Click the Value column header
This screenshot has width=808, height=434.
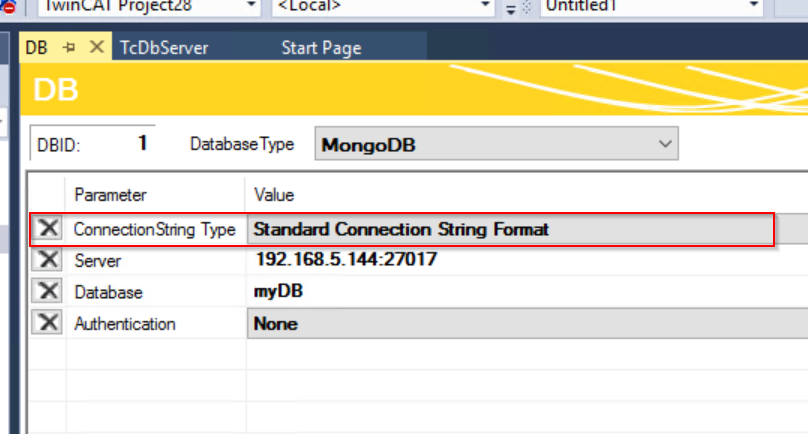click(x=274, y=195)
